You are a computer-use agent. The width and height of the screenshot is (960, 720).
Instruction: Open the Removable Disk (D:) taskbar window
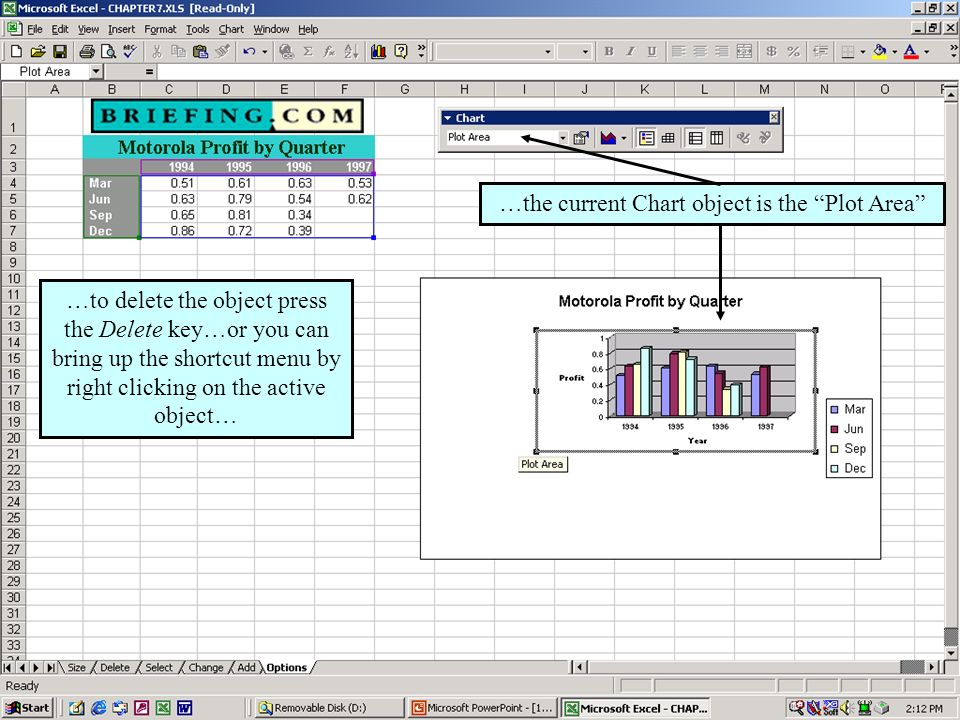(328, 708)
